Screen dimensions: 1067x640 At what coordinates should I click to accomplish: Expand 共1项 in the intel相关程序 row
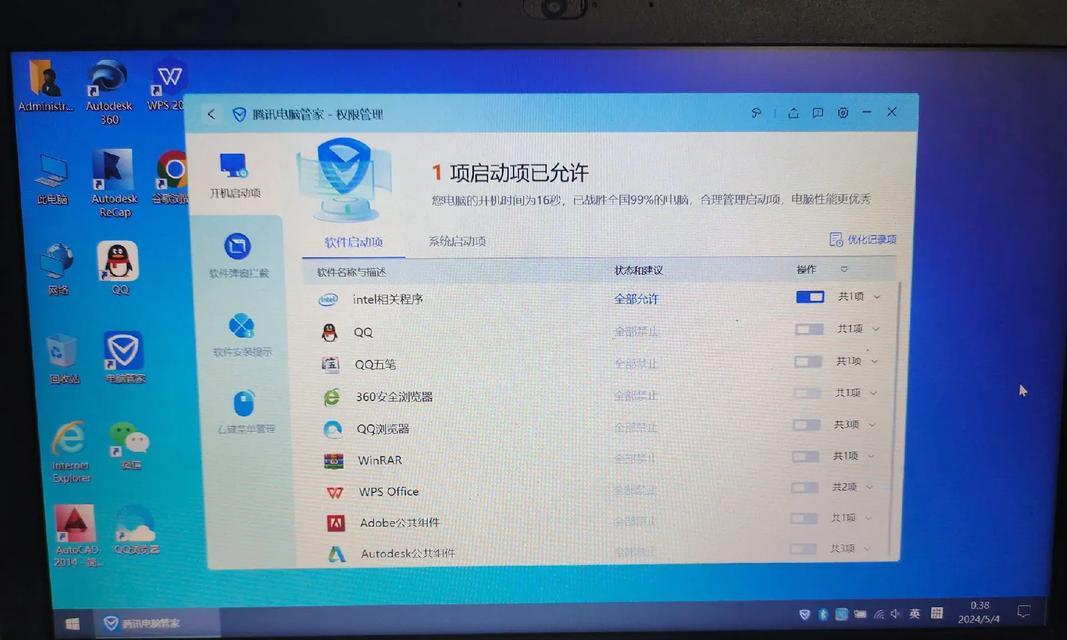[x=859, y=297]
